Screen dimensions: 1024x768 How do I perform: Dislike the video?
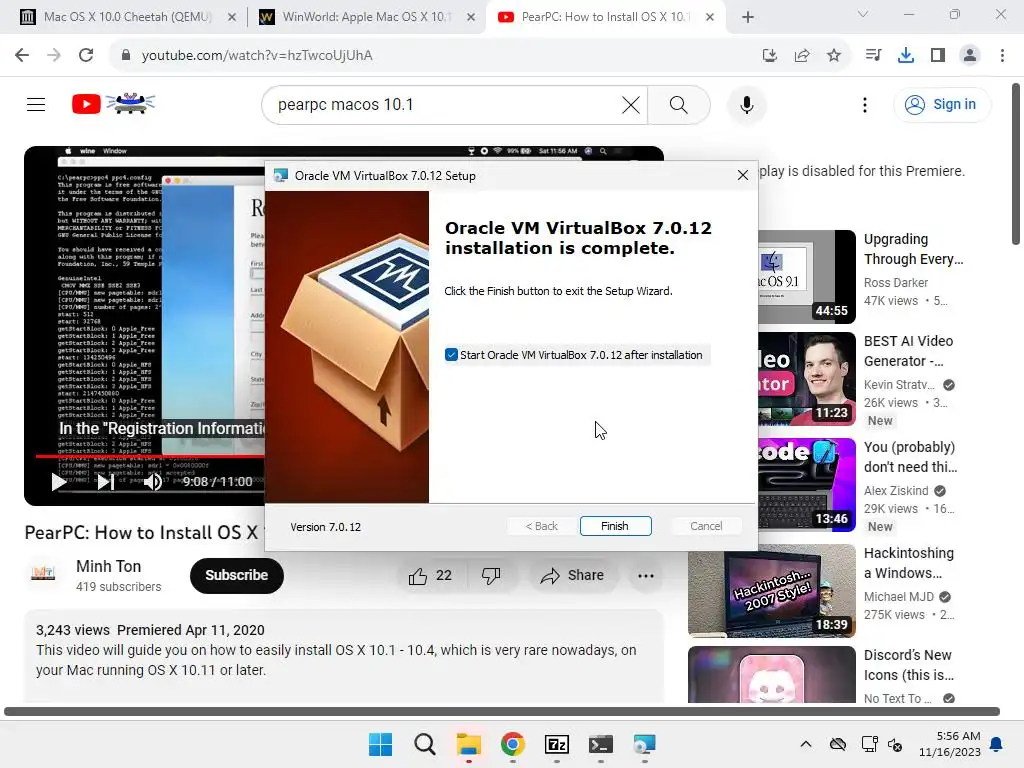(491, 575)
